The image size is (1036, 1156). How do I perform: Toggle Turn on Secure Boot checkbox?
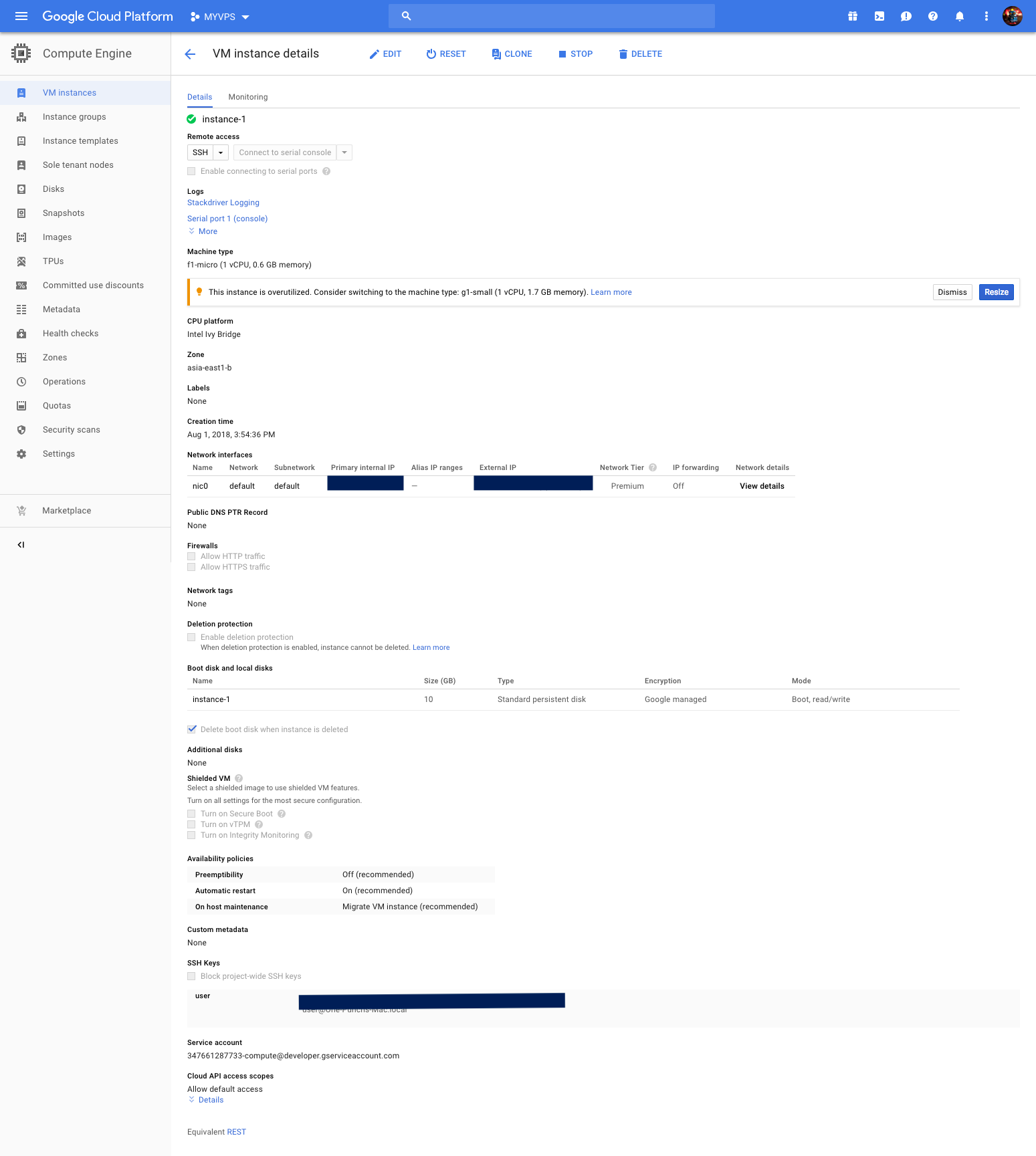click(191, 814)
